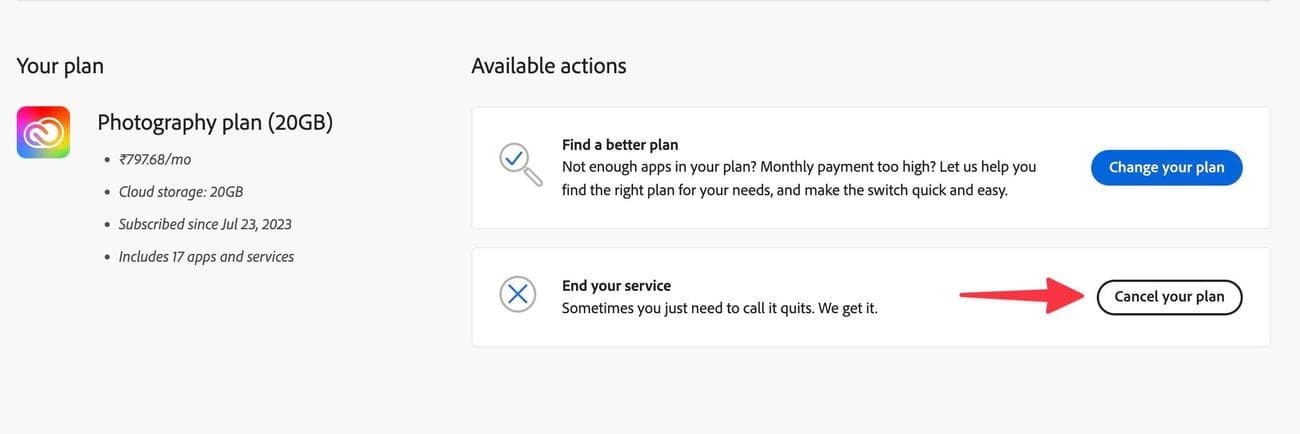The height and width of the screenshot is (434, 1300).
Task: Click the magnifying glass checkmark icon
Action: (x=519, y=163)
